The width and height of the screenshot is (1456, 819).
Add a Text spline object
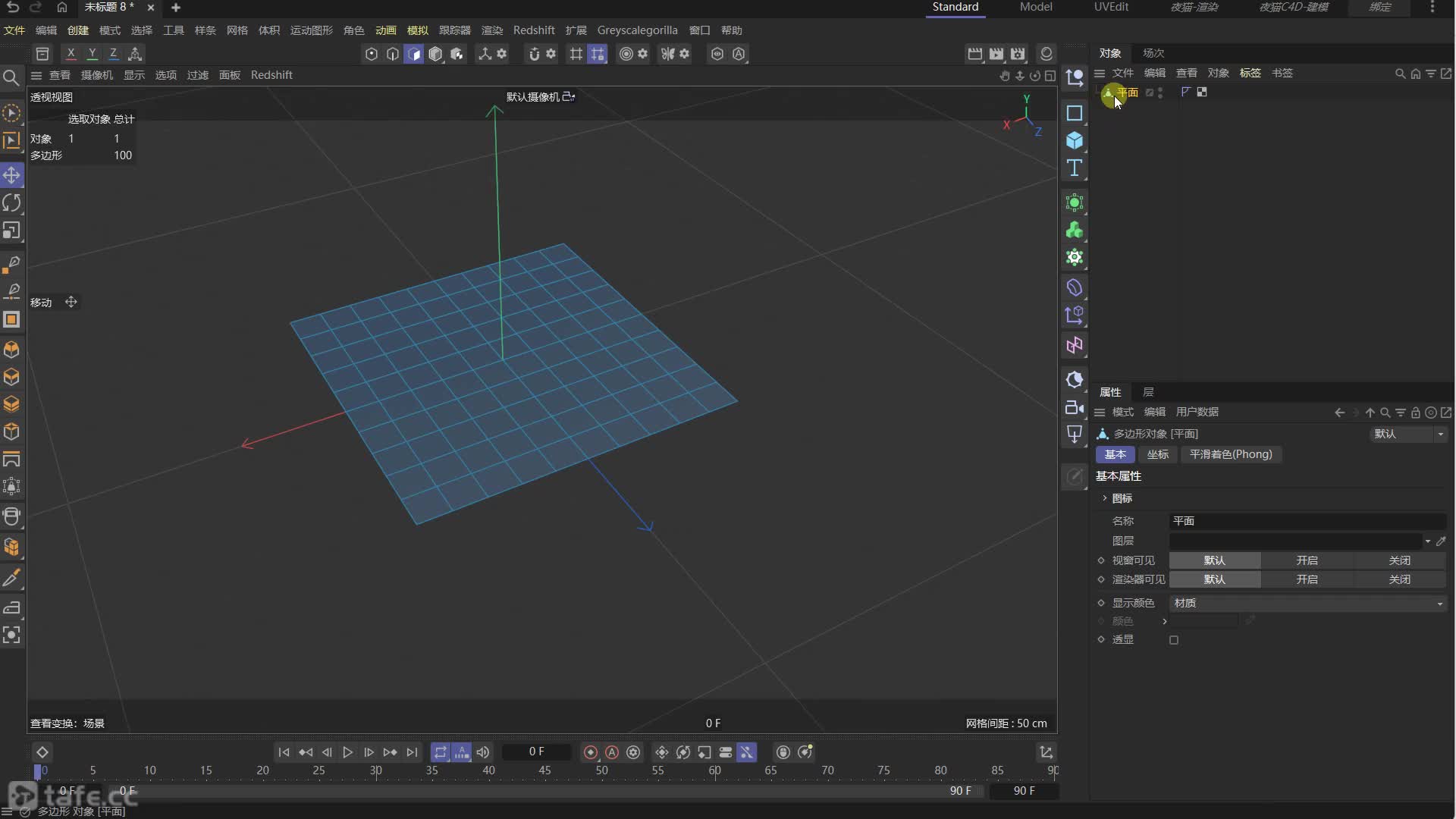coord(1075,168)
